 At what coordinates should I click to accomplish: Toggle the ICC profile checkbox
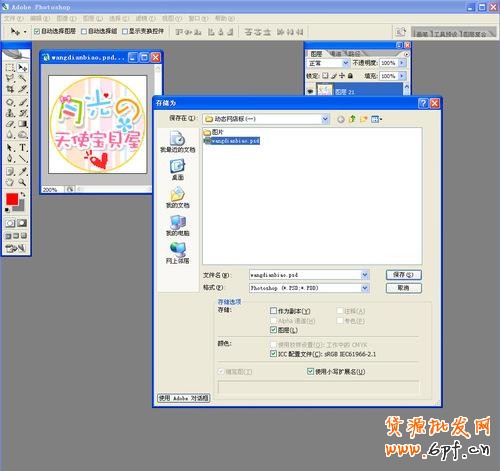click(x=273, y=354)
